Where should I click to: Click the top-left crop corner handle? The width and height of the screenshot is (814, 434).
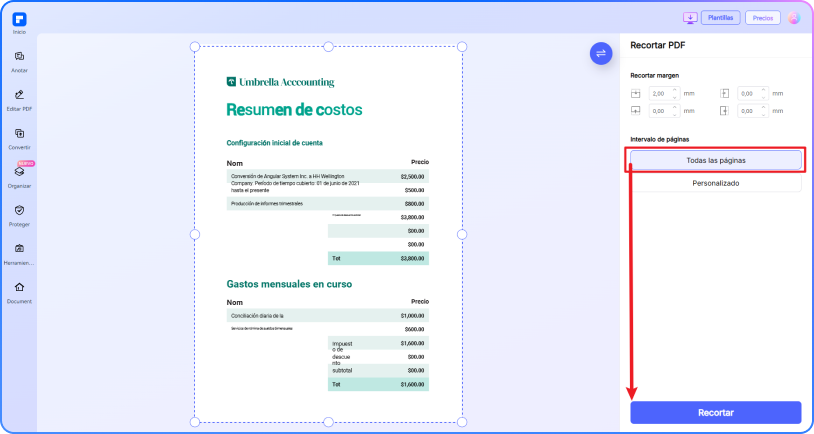195,47
